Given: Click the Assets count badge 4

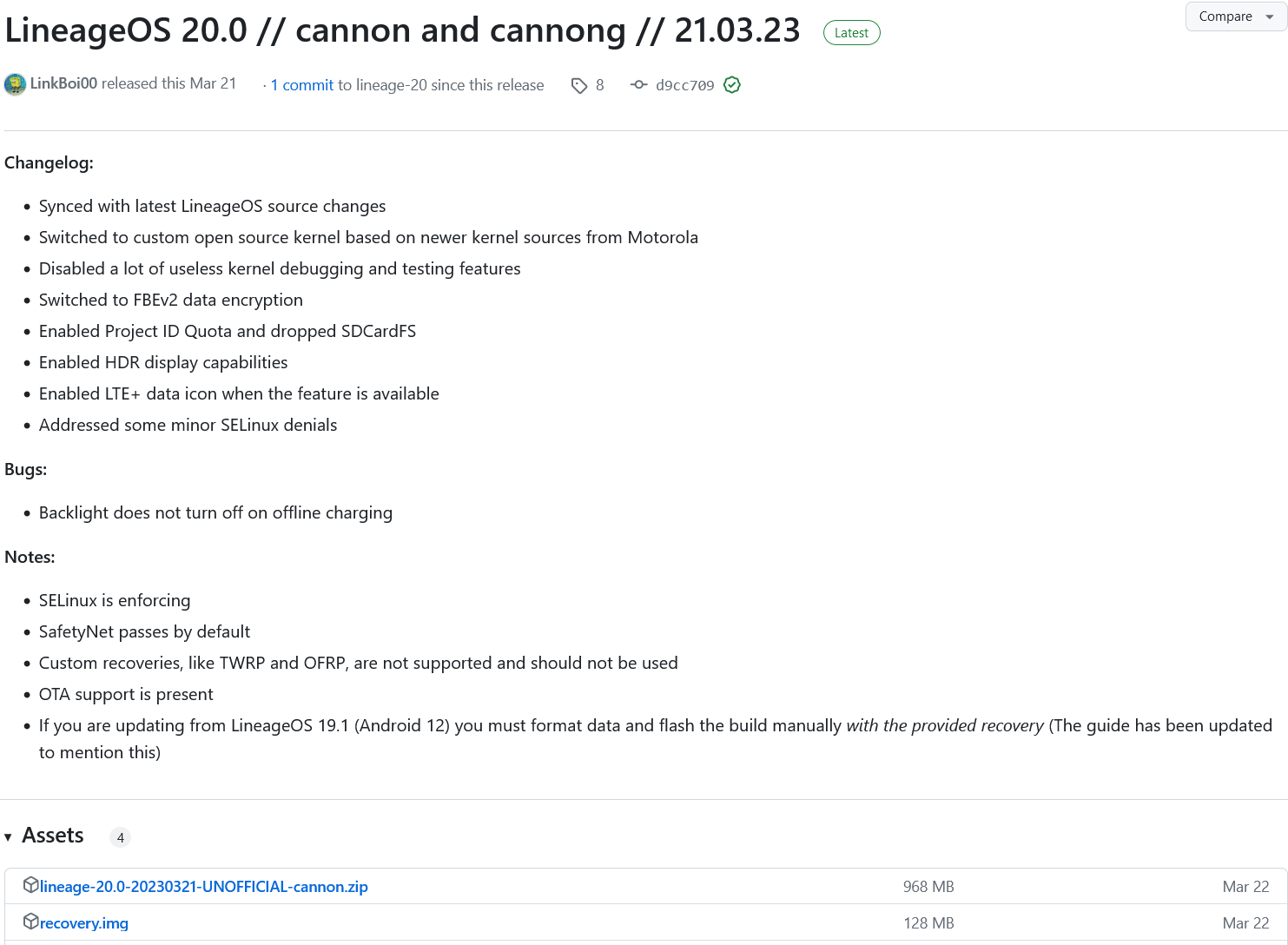Looking at the screenshot, I should coord(120,837).
